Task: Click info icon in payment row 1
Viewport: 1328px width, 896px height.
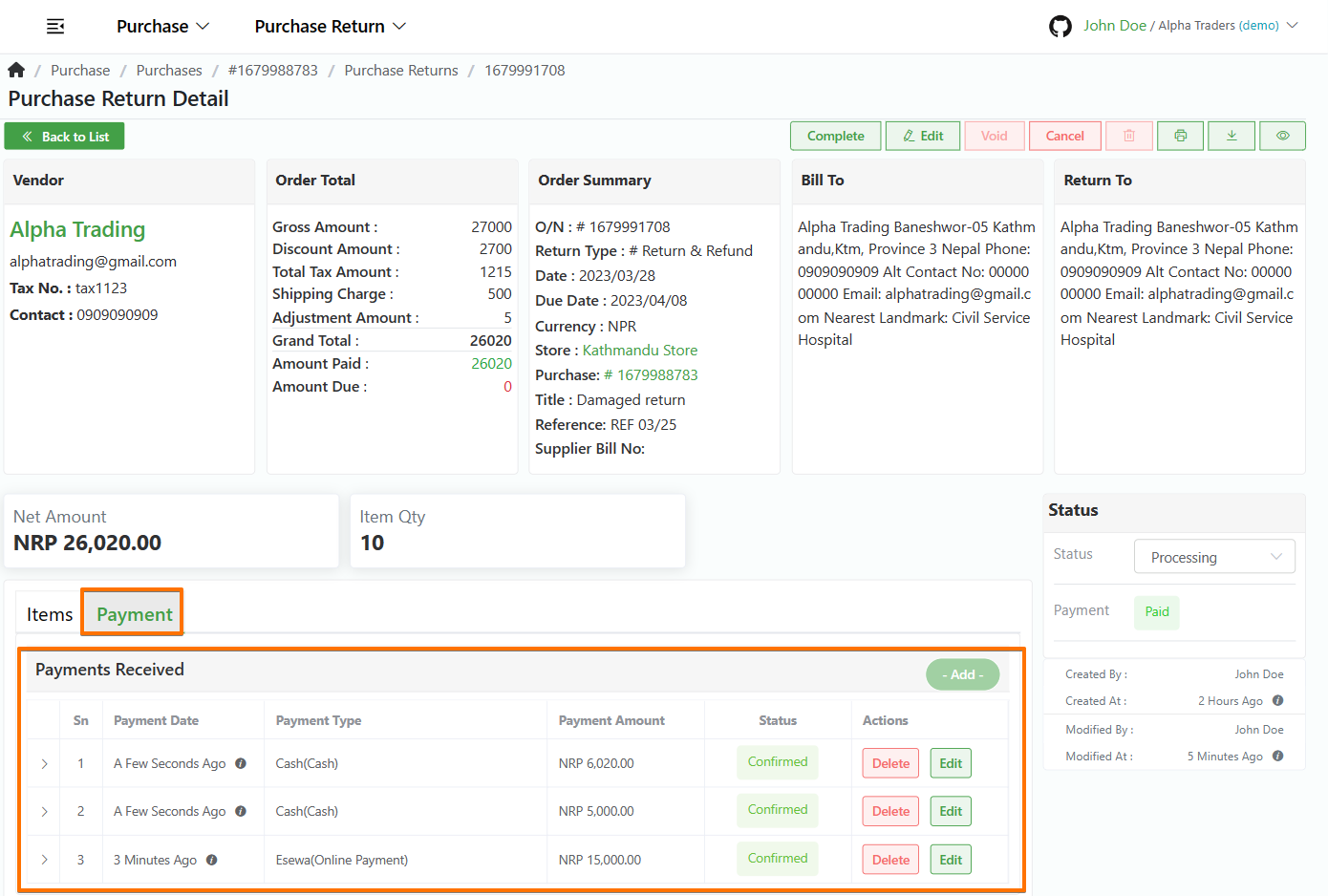Action: [x=241, y=763]
